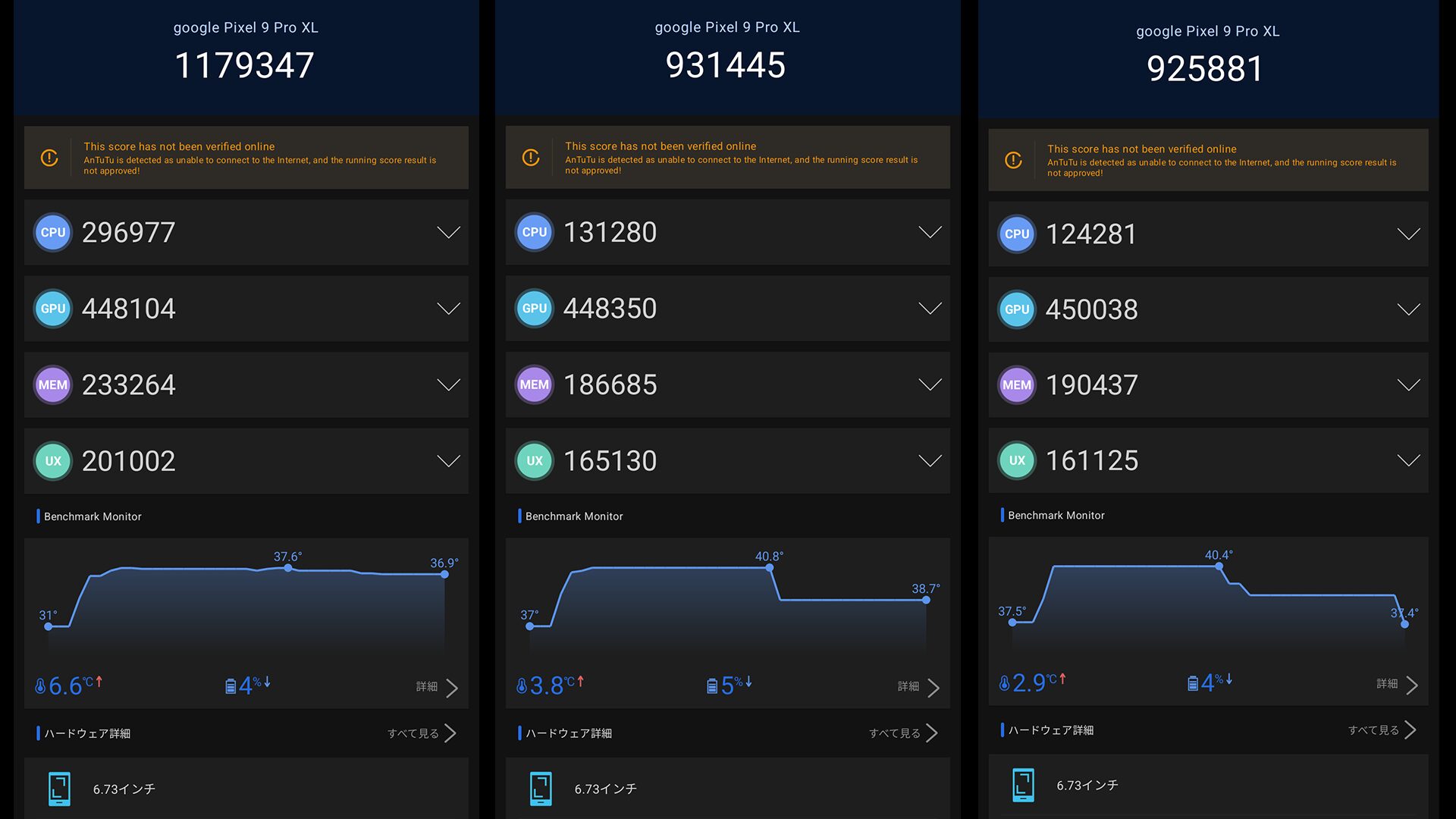
Task: Click the 40.8° marker on the middle graph
Action: coord(770,568)
